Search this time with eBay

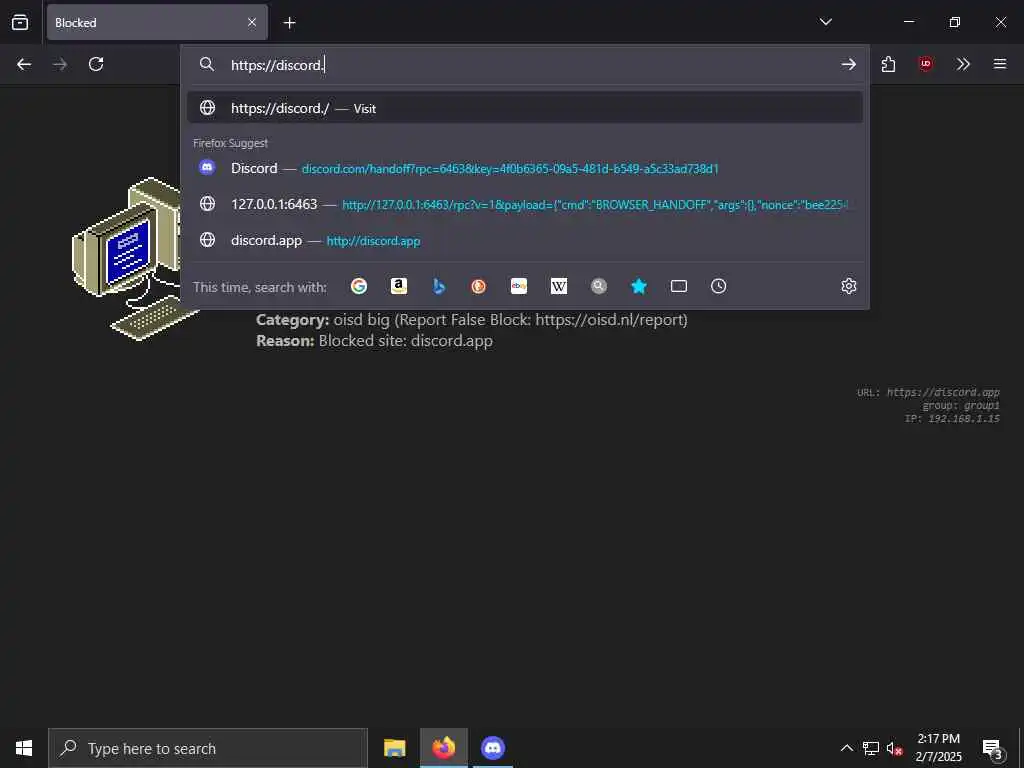[519, 286]
